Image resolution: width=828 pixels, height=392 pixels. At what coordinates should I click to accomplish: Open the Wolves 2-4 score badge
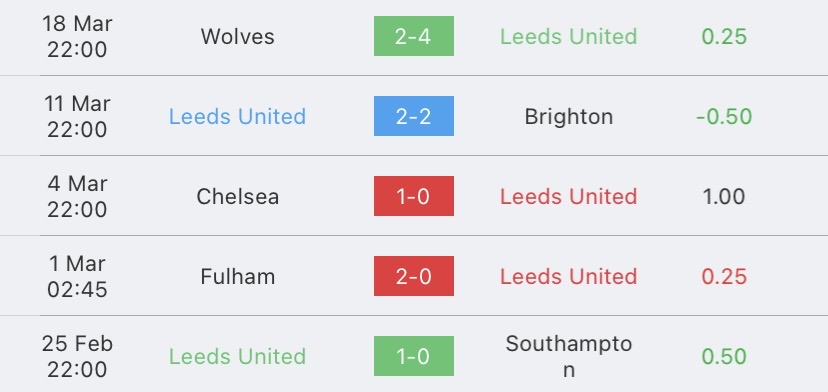413,36
